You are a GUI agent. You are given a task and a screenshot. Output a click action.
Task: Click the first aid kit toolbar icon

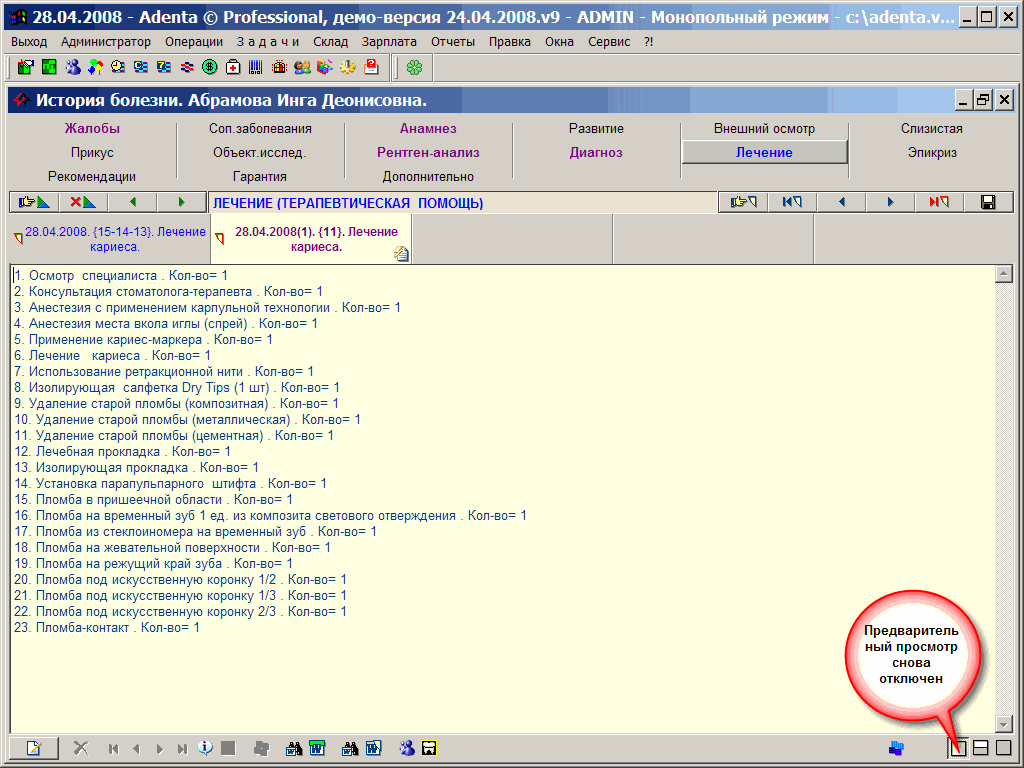pyautogui.click(x=233, y=67)
